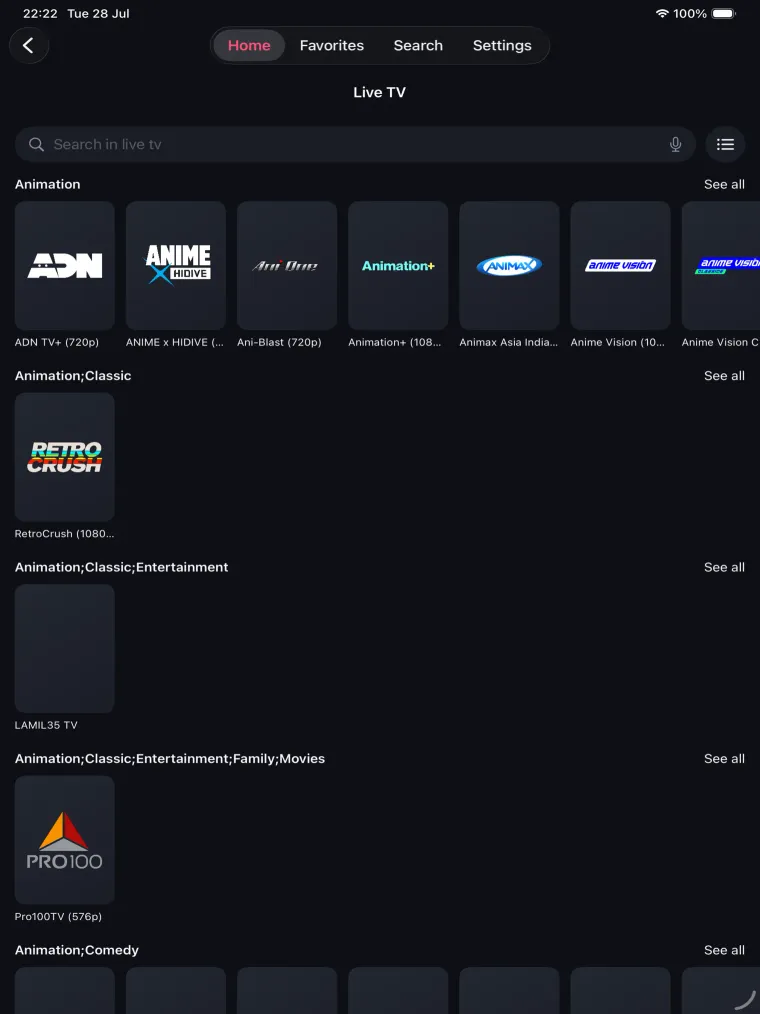Screen dimensions: 760x1014
Task: Open Animax Asia India channel card
Action: click(510, 266)
